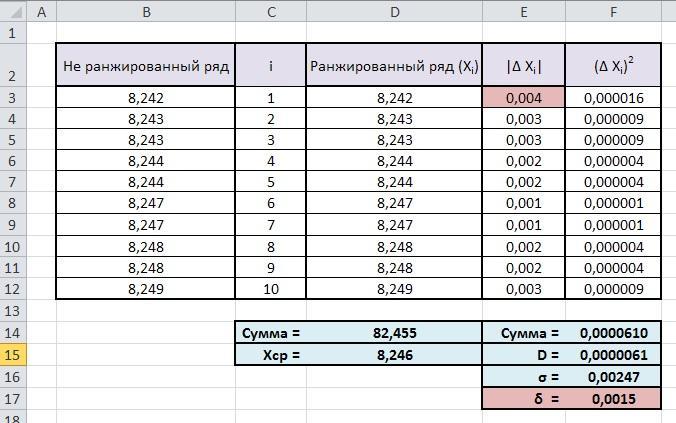
Task: Select index cell with value 6
Action: click(x=271, y=203)
